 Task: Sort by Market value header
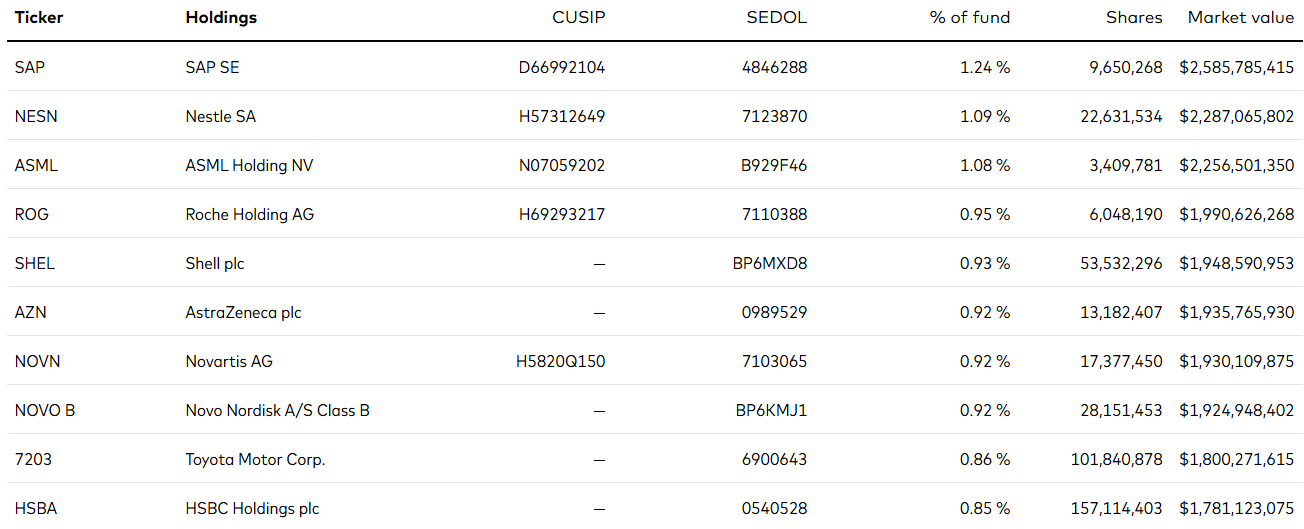point(1241,17)
